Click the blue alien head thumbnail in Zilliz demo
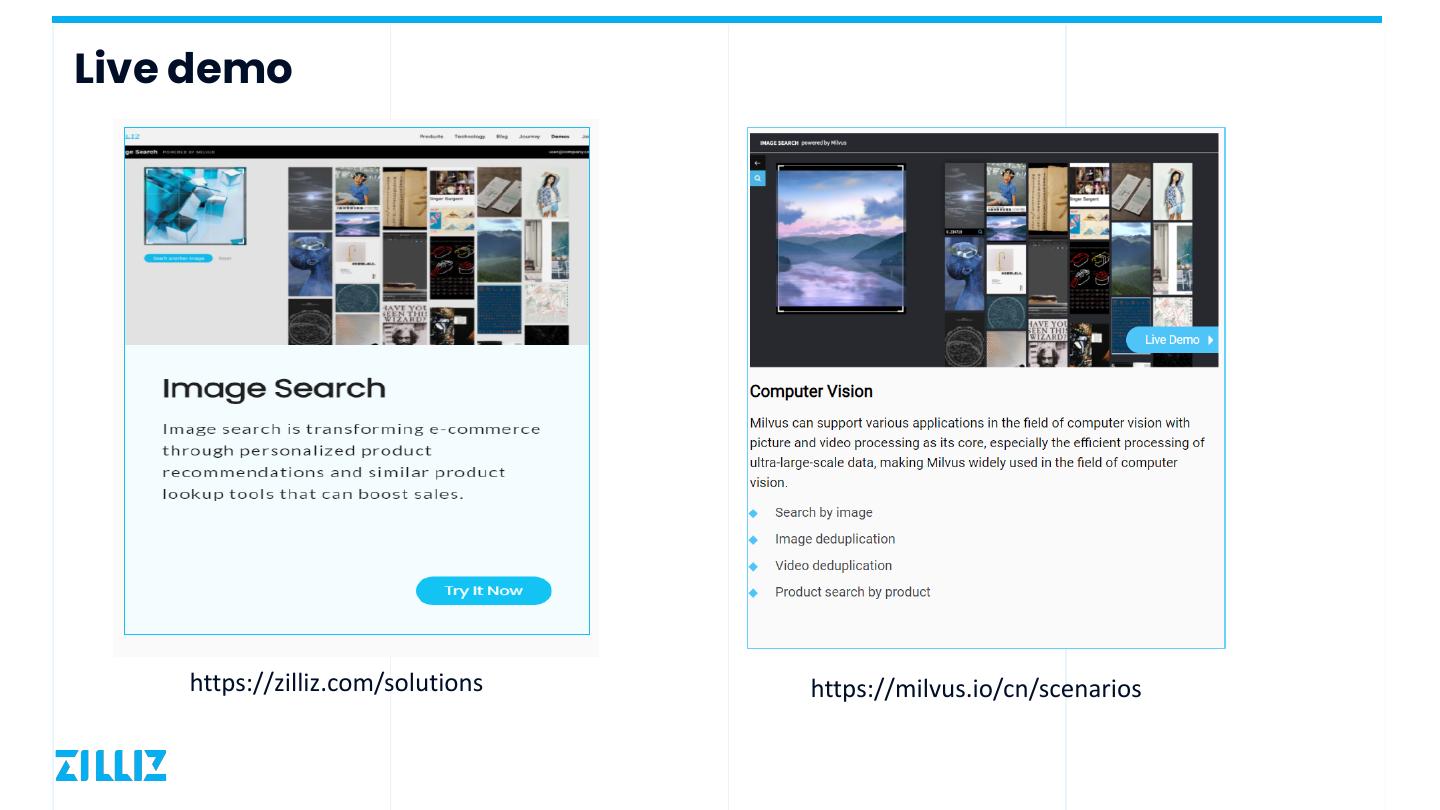The image size is (1440, 810). 310,265
